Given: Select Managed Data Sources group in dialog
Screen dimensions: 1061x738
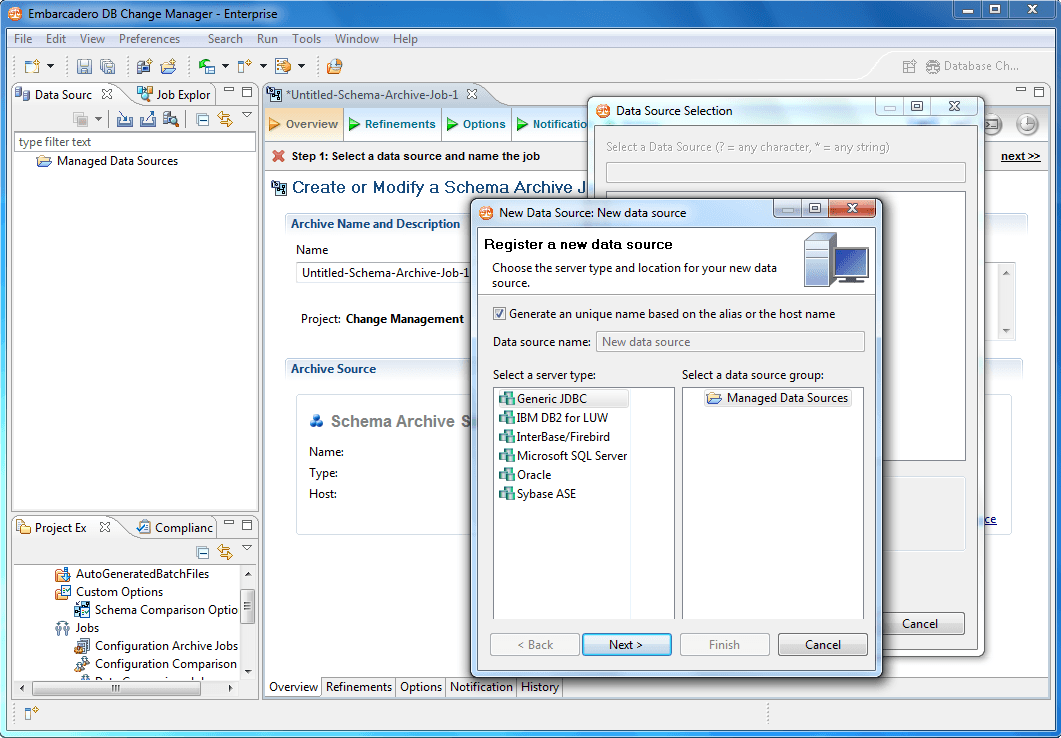Looking at the screenshot, I should (x=777, y=398).
